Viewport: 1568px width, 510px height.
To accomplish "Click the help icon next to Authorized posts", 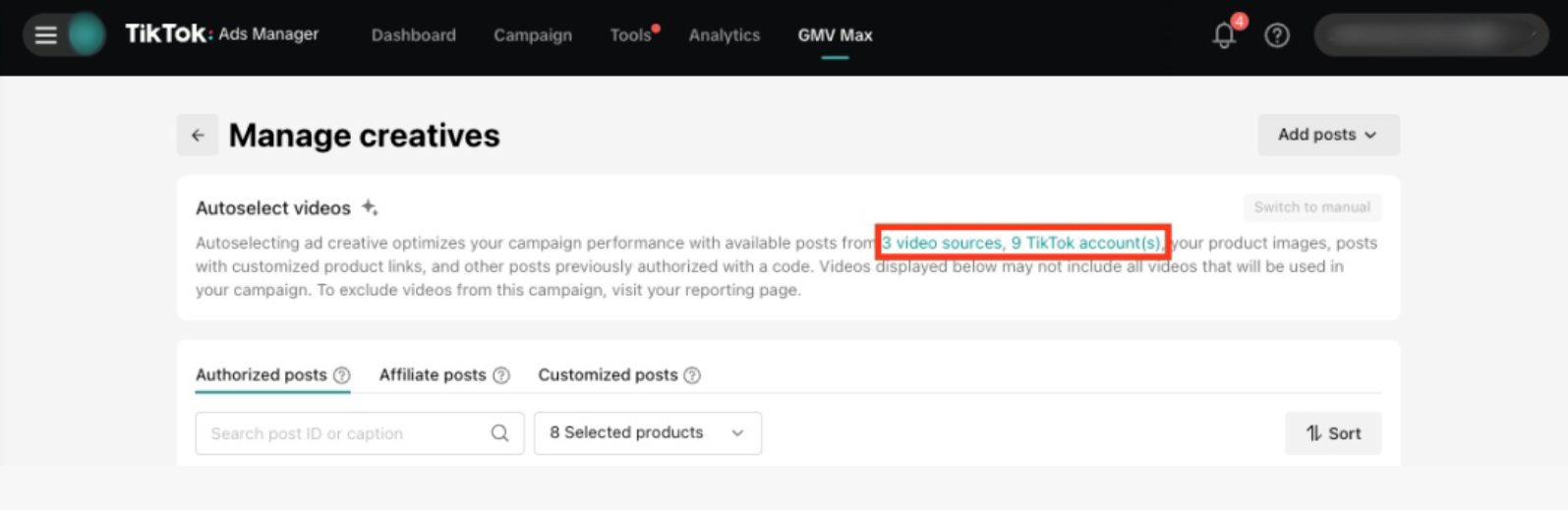I will coord(341,375).
